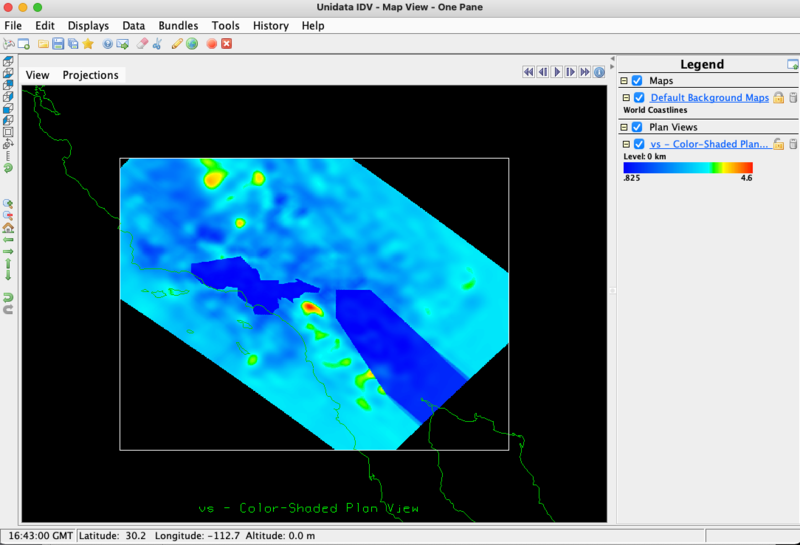The image size is (800, 545).
Task: Collapse the Plan Views legend category
Action: tap(623, 127)
